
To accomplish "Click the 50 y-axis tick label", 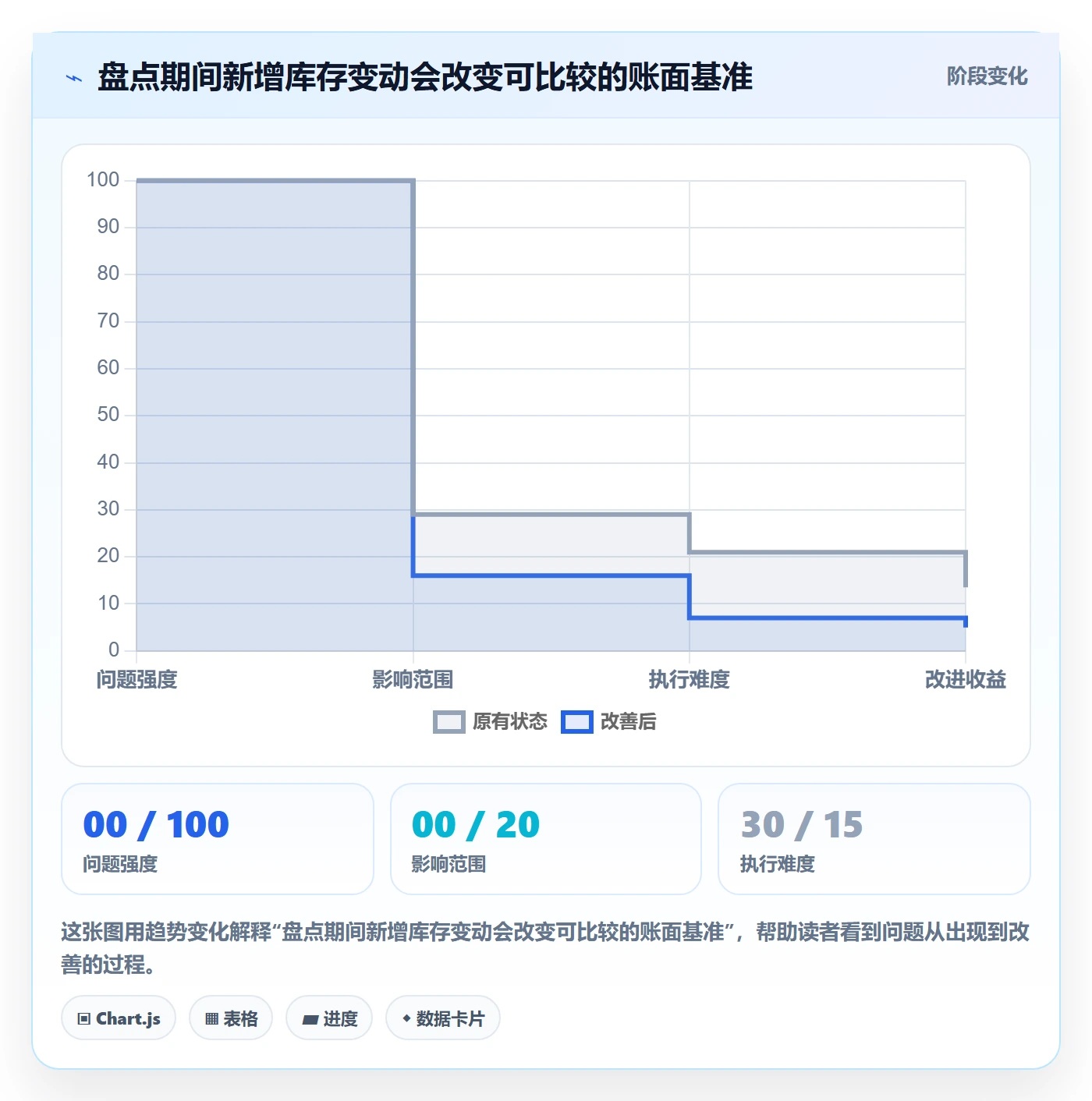I will point(108,415).
